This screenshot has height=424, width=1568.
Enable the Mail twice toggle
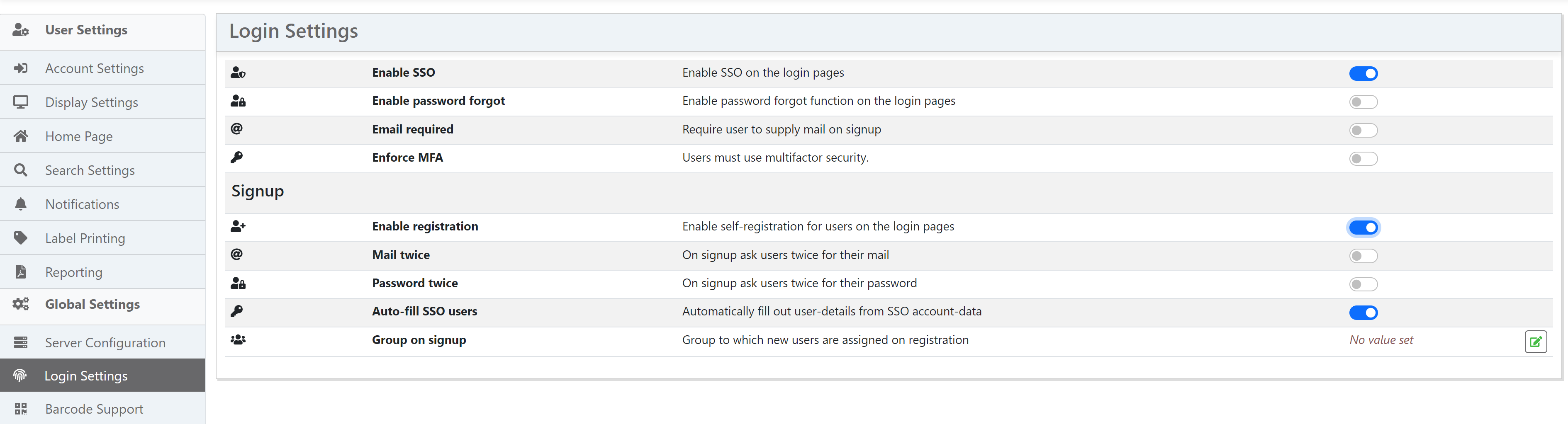1362,256
